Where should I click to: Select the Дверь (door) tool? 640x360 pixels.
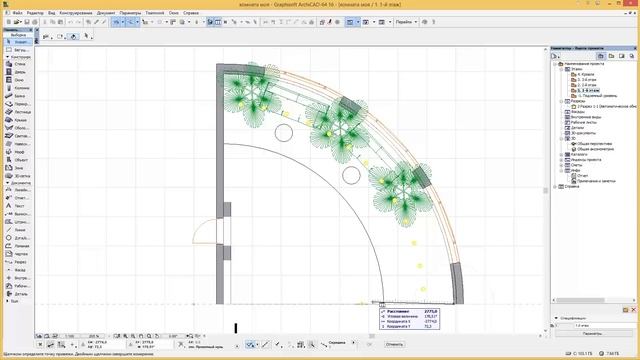coord(17,72)
